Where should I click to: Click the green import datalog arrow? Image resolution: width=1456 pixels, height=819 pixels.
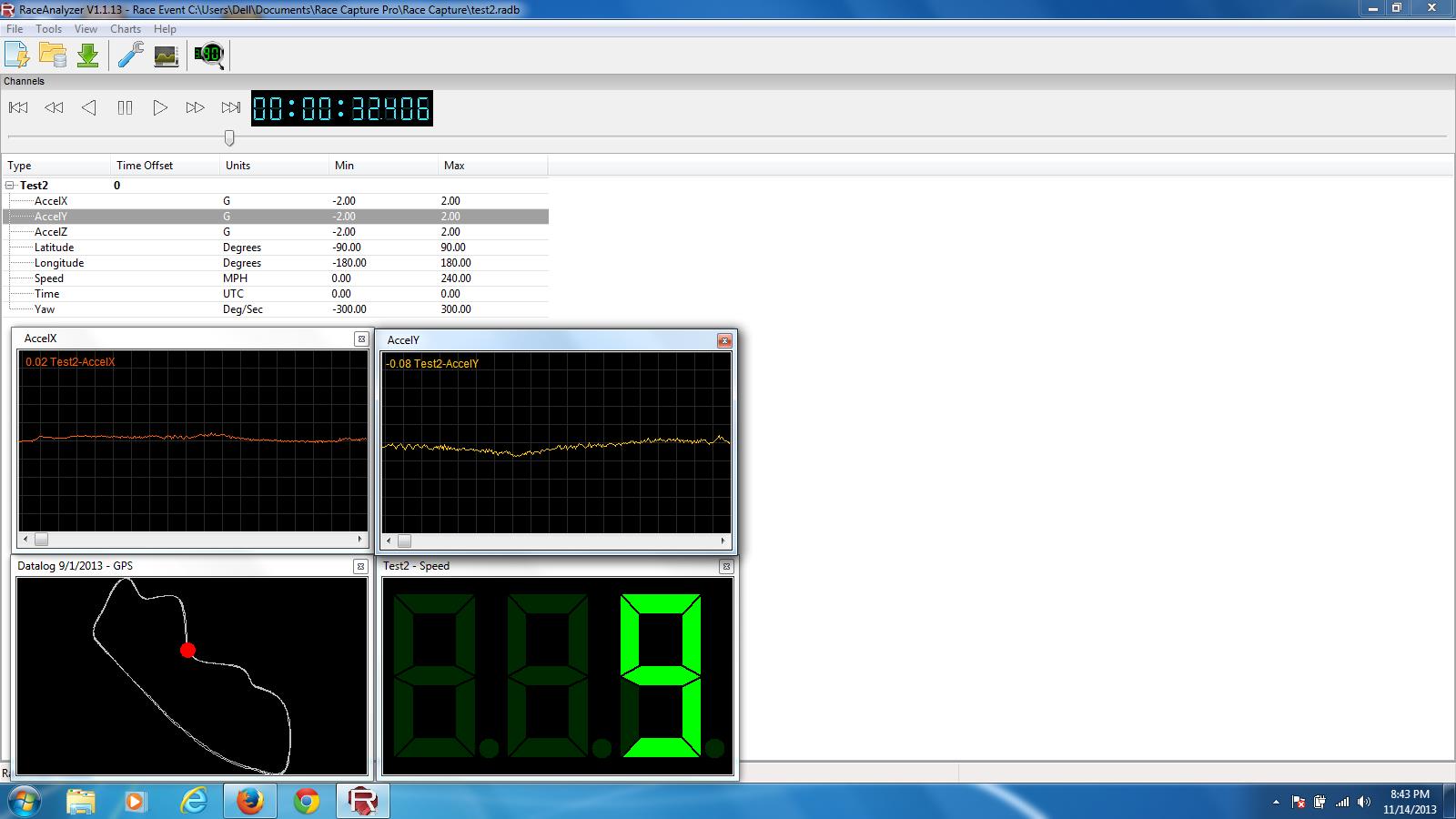(x=88, y=56)
